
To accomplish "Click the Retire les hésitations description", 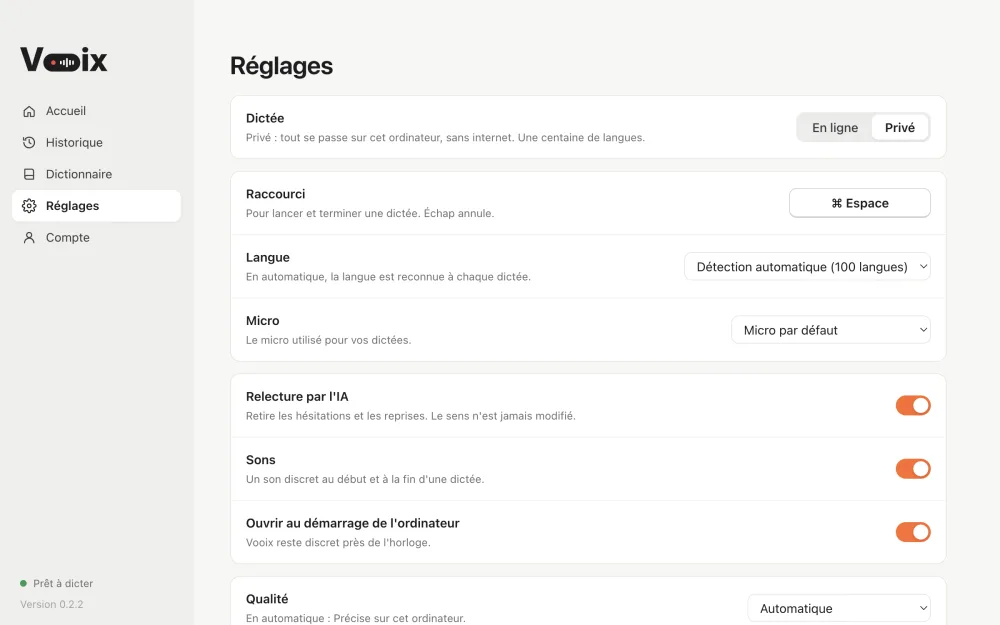I will click(x=411, y=416).
